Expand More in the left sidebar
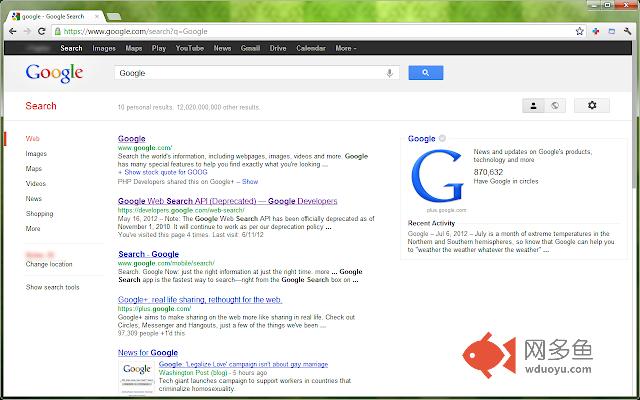 point(33,229)
